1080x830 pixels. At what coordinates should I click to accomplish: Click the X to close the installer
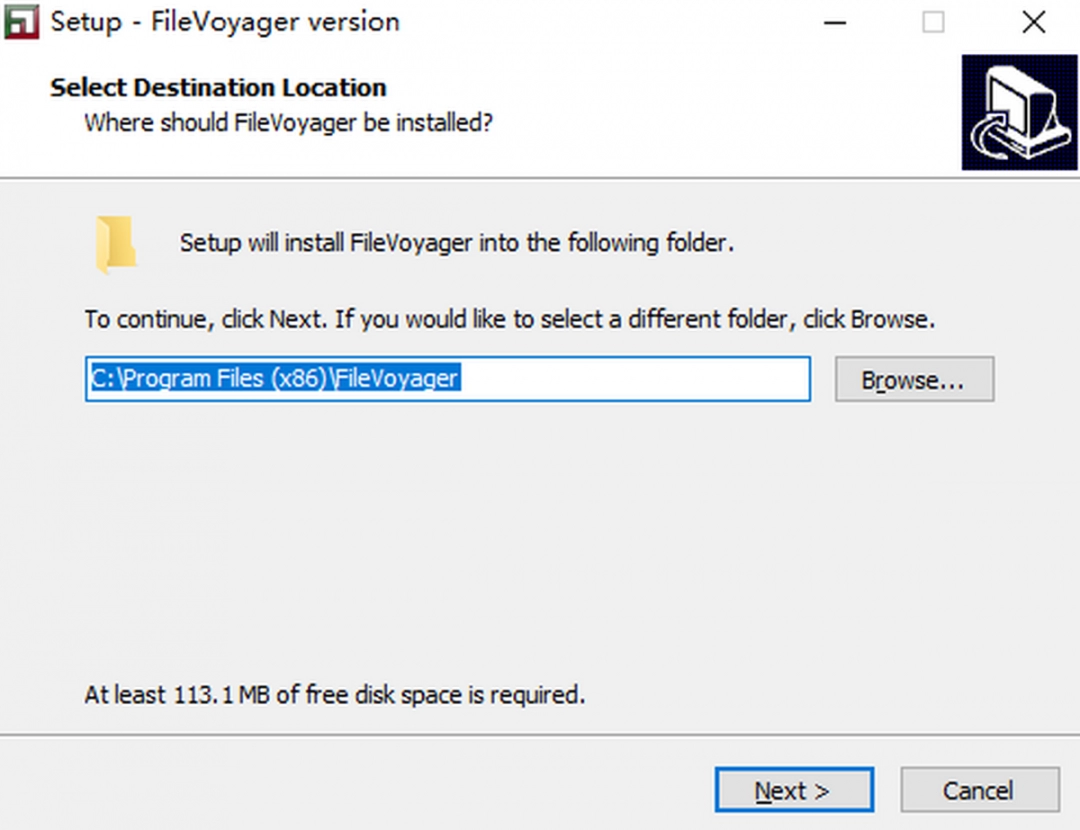(x=1034, y=21)
